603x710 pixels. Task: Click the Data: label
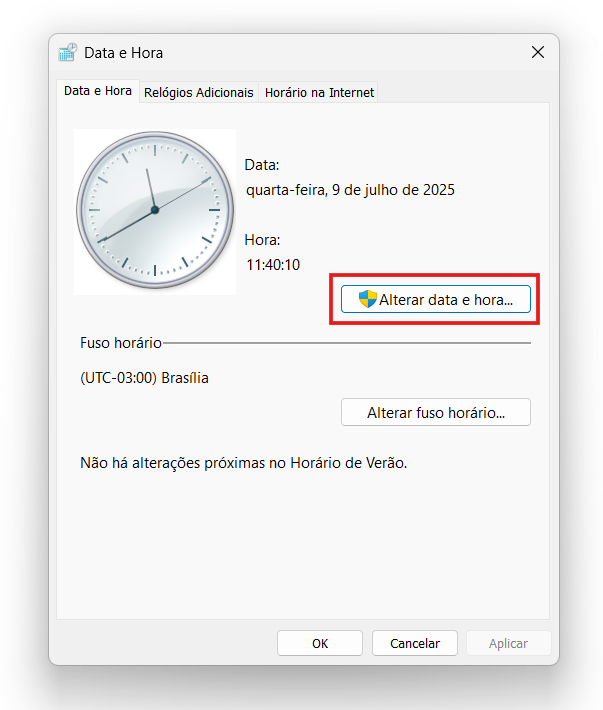[262, 165]
